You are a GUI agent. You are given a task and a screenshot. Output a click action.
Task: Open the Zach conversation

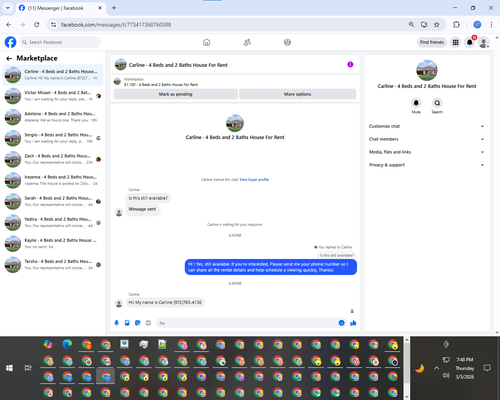[x=53, y=159]
